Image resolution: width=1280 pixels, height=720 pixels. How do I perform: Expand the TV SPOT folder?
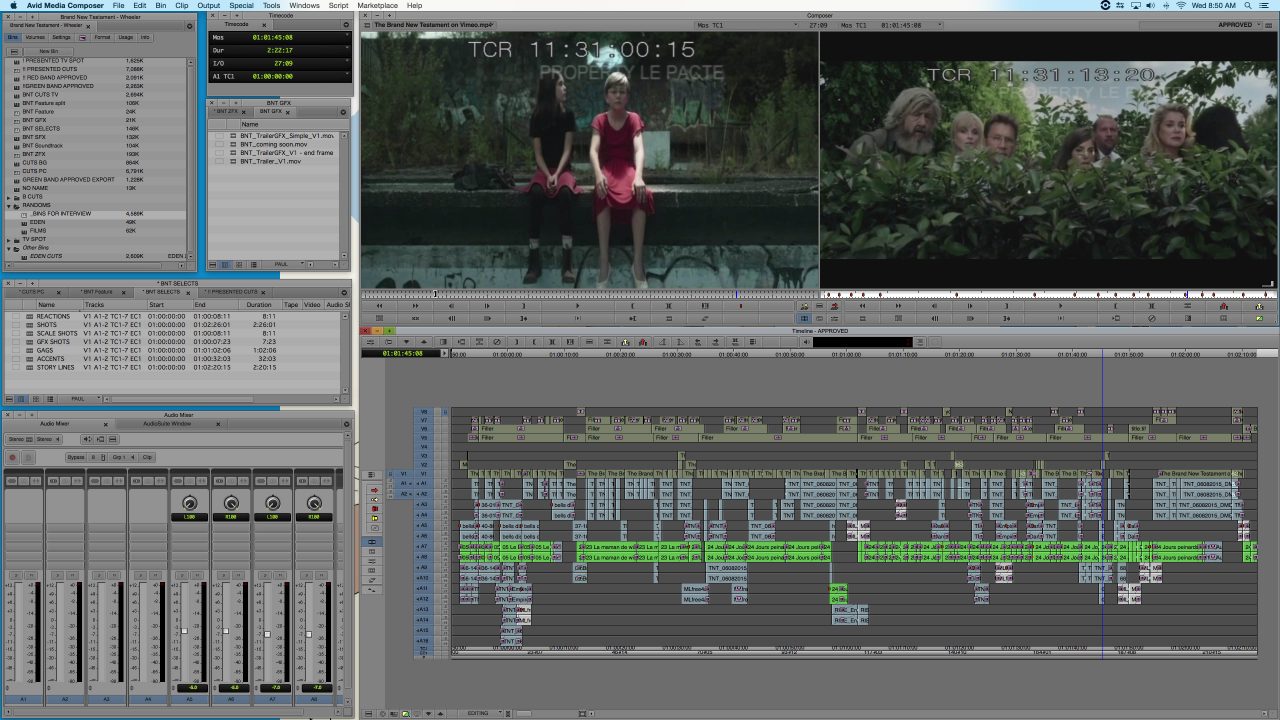point(9,240)
